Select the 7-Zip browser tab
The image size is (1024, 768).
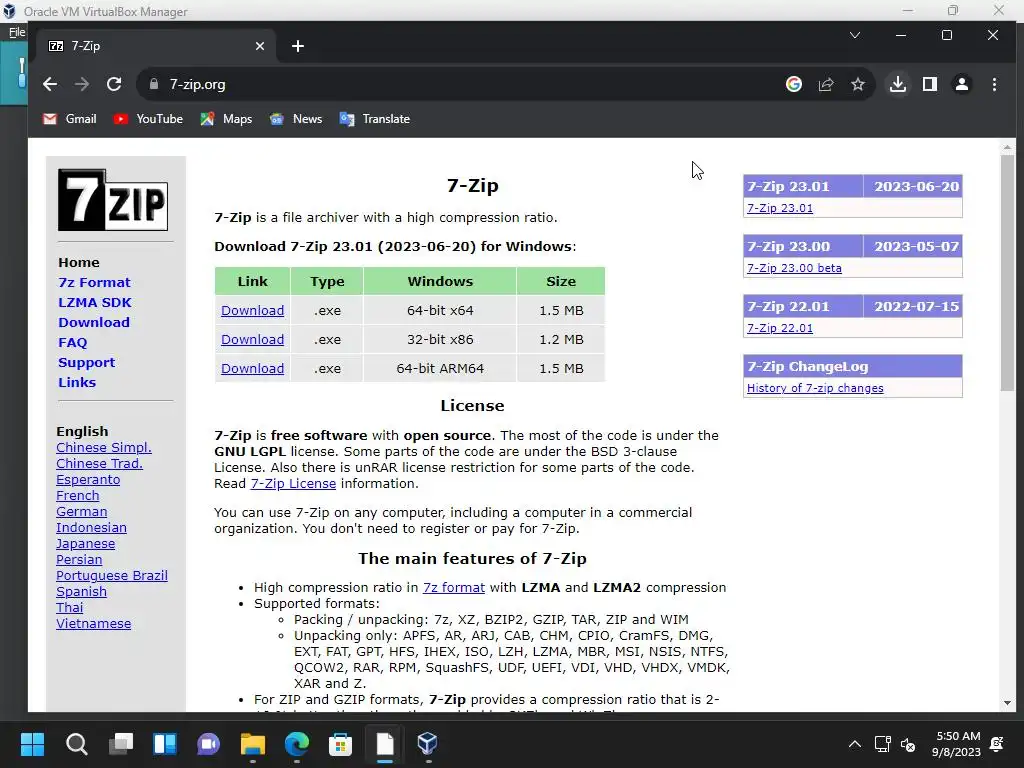coord(155,46)
